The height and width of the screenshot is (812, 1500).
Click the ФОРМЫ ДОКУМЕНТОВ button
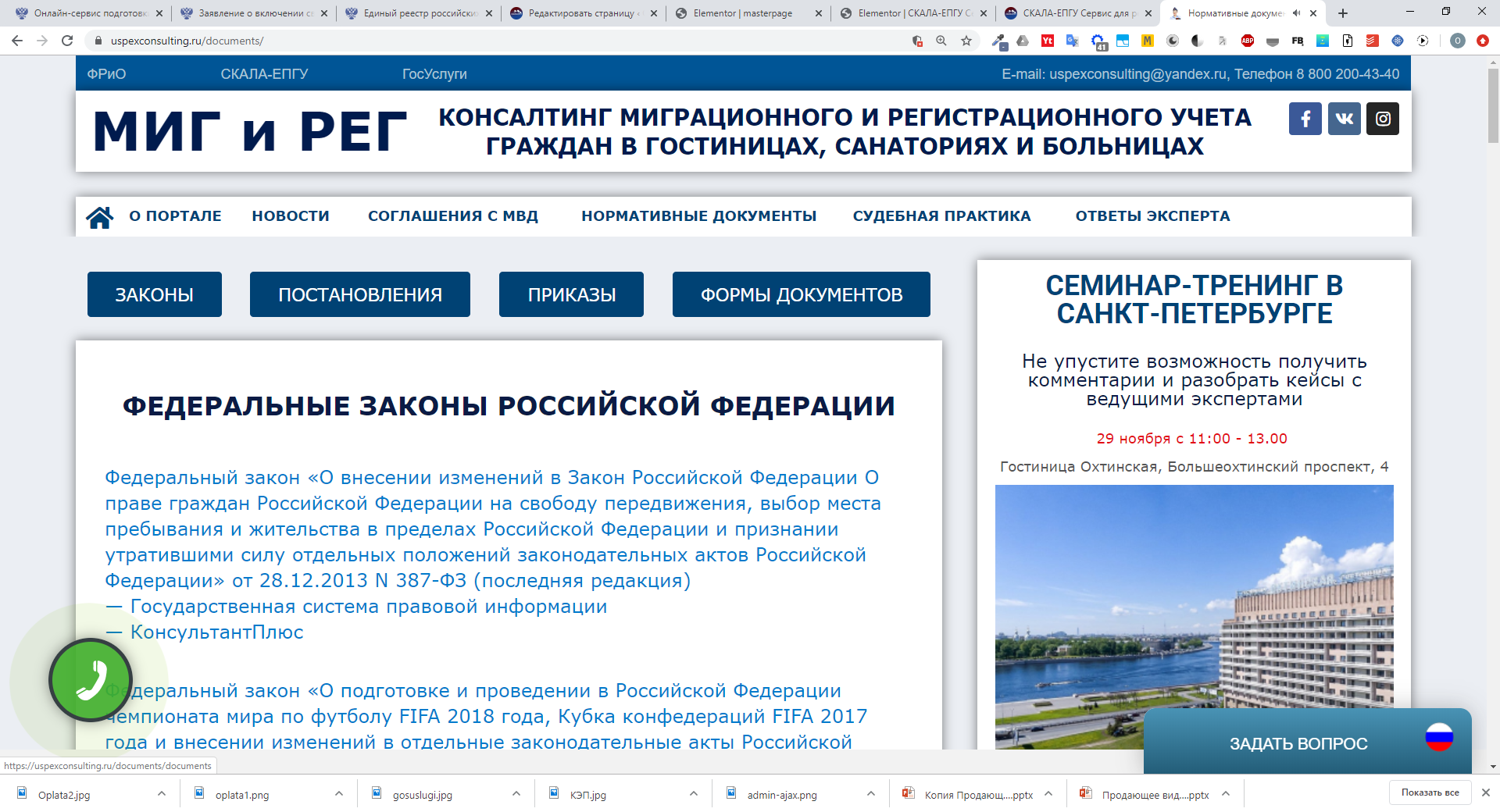point(802,294)
